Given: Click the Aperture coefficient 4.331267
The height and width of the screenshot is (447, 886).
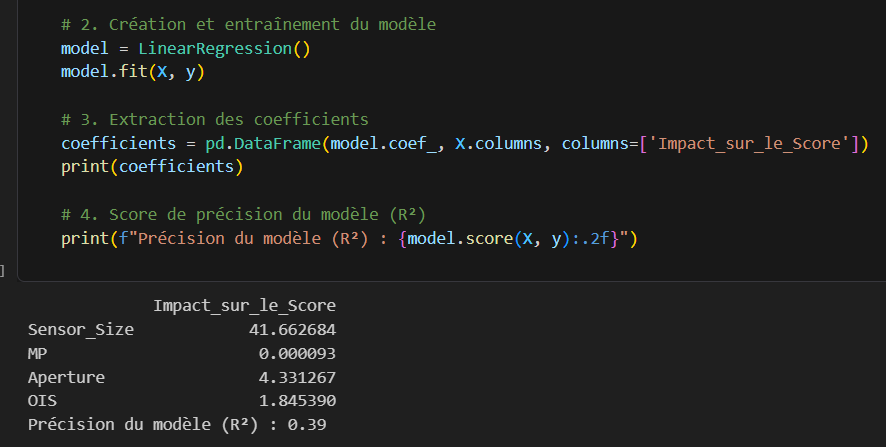Looking at the screenshot, I should coord(296,377).
